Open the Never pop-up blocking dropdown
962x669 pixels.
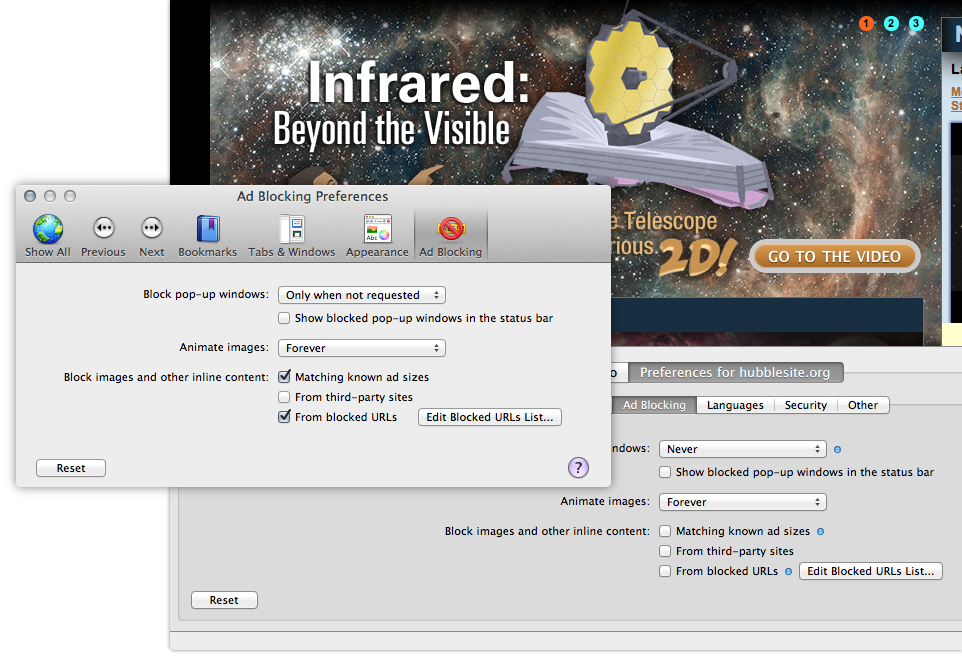[x=742, y=450]
